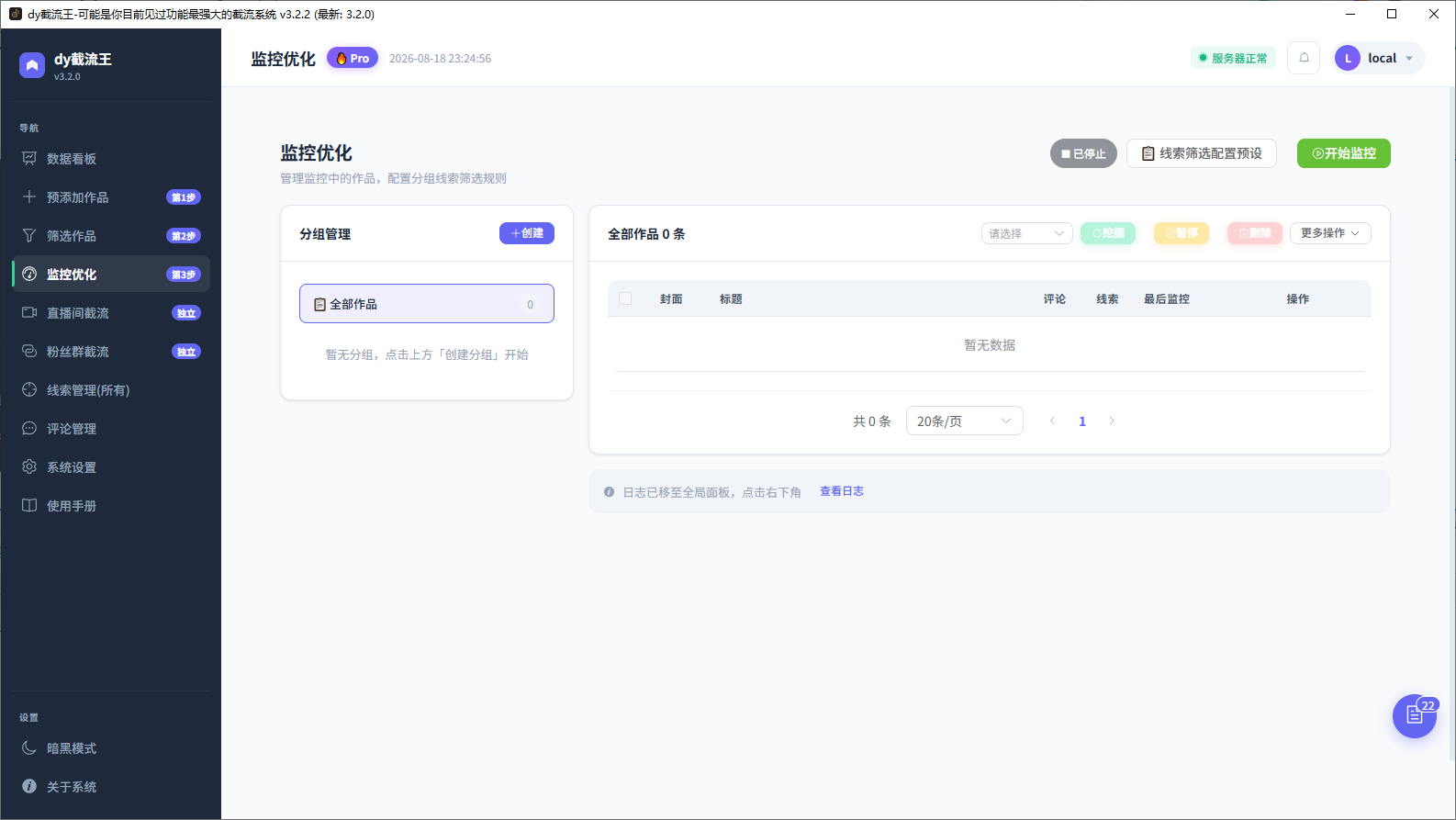Viewport: 1456px width, 820px height.
Task: Expand the 请选择 group dropdown
Action: tap(1026, 233)
